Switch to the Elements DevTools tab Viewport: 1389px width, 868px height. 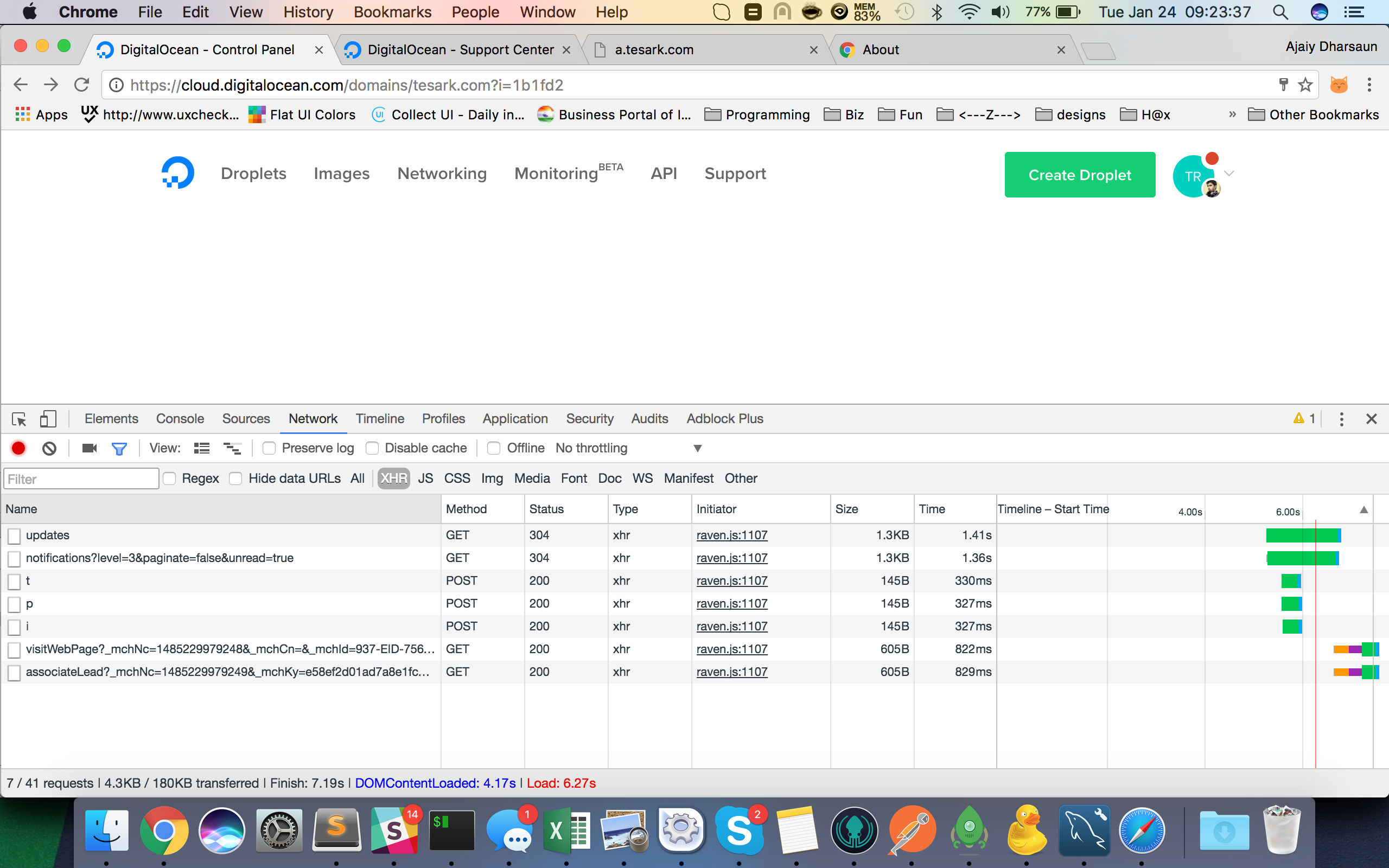point(111,419)
